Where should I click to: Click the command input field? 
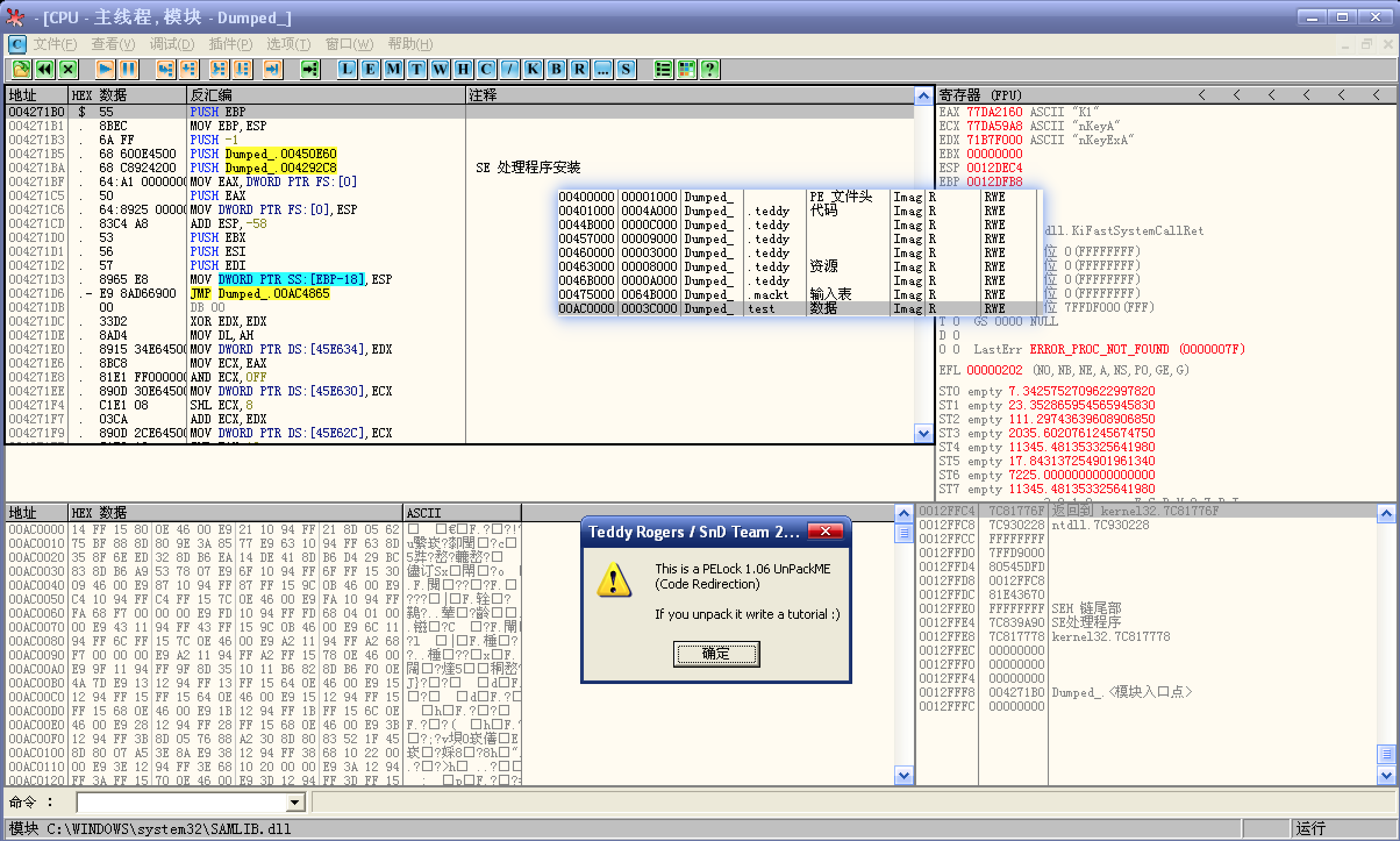[181, 803]
